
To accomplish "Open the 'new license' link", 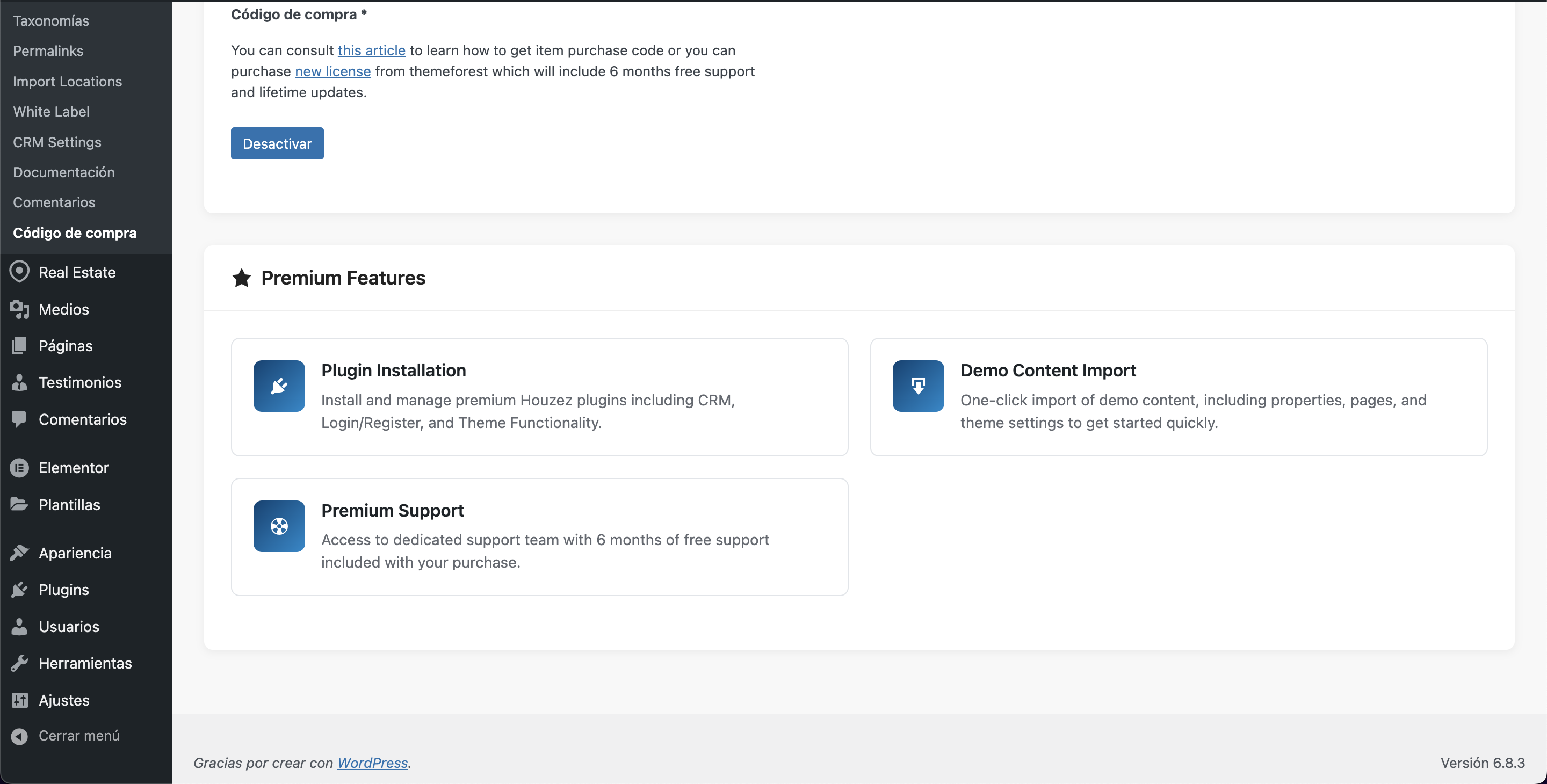I will click(332, 71).
